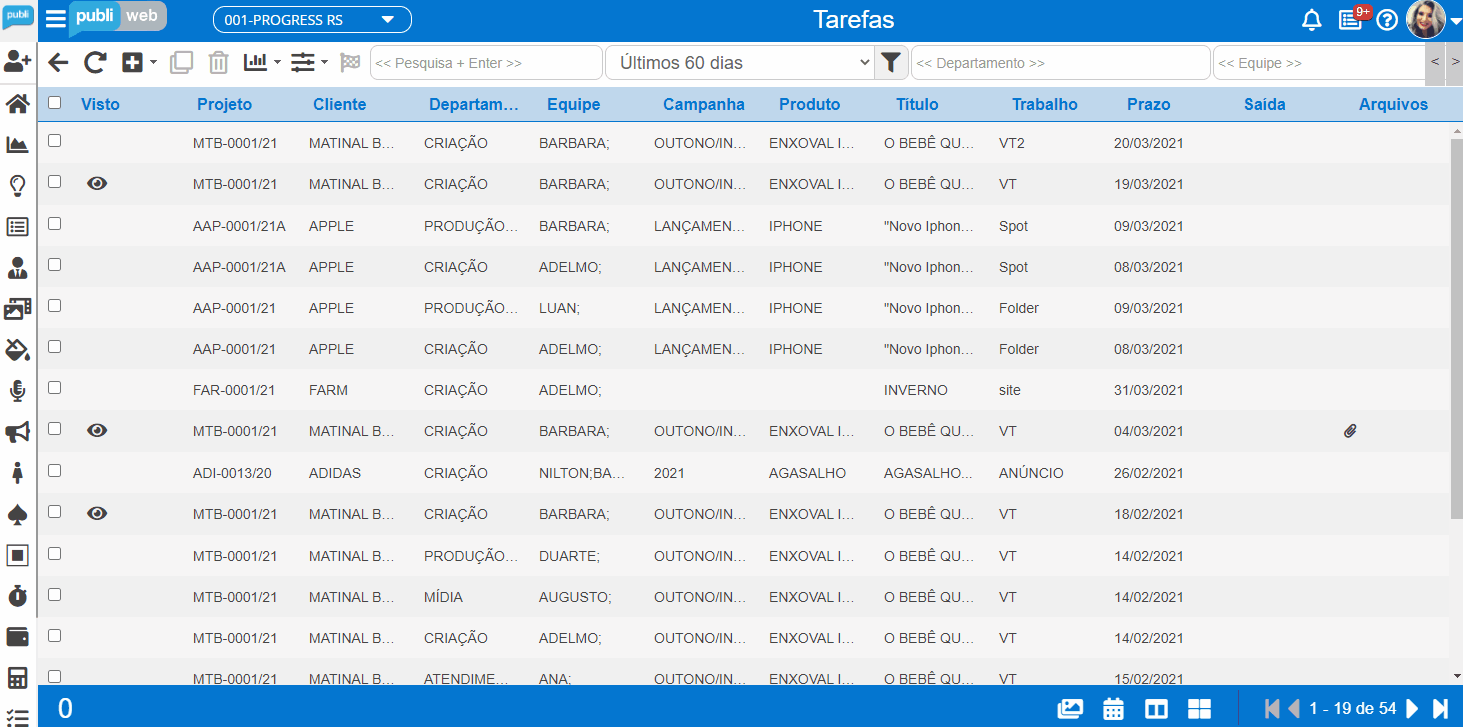Go to the previous results page
The image size is (1463, 727).
[1293, 709]
